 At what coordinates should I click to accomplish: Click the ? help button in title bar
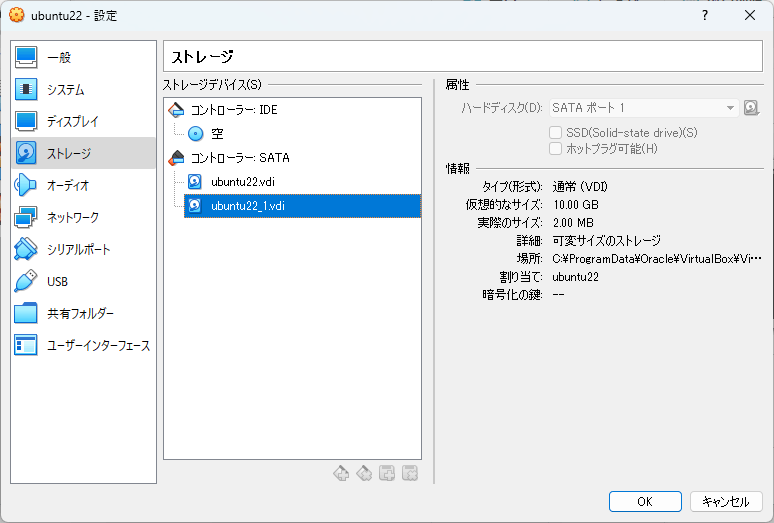pos(705,15)
